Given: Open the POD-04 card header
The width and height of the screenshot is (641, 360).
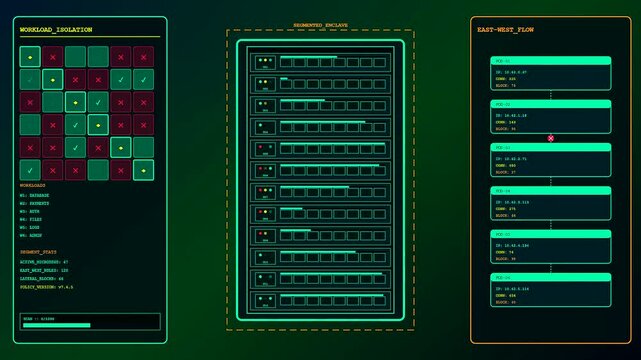Looking at the screenshot, I should coord(551,191).
